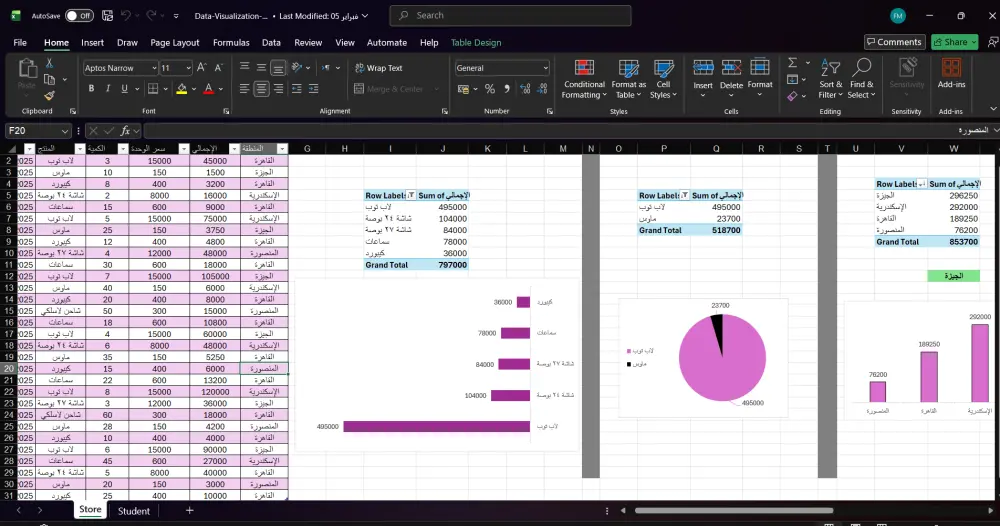
Task: Click the New Sheet plus icon
Action: (189, 510)
